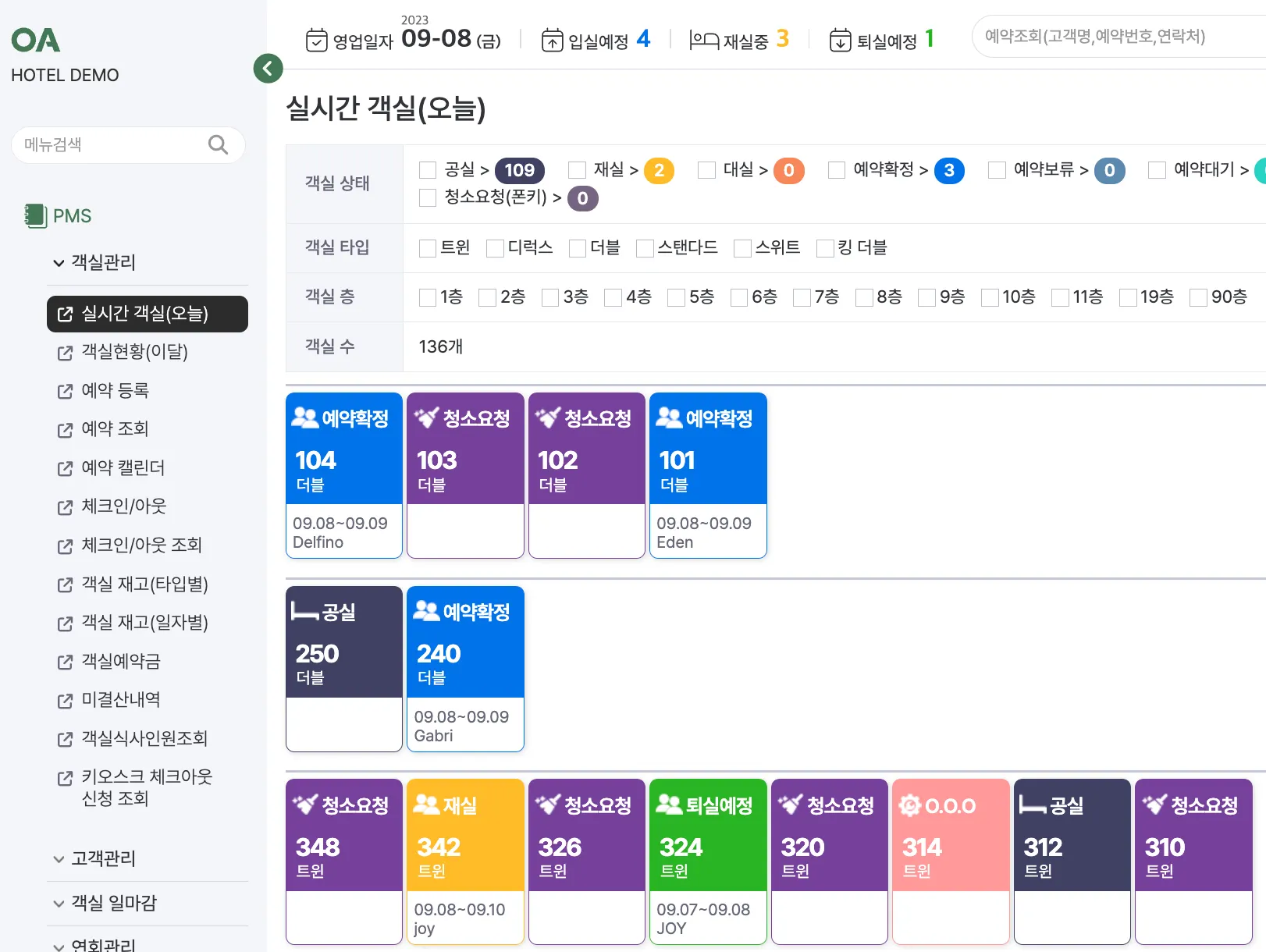Viewport: 1266px width, 952px height.
Task: Click the 퇴실예정 check-out icon
Action: pyautogui.click(x=840, y=40)
